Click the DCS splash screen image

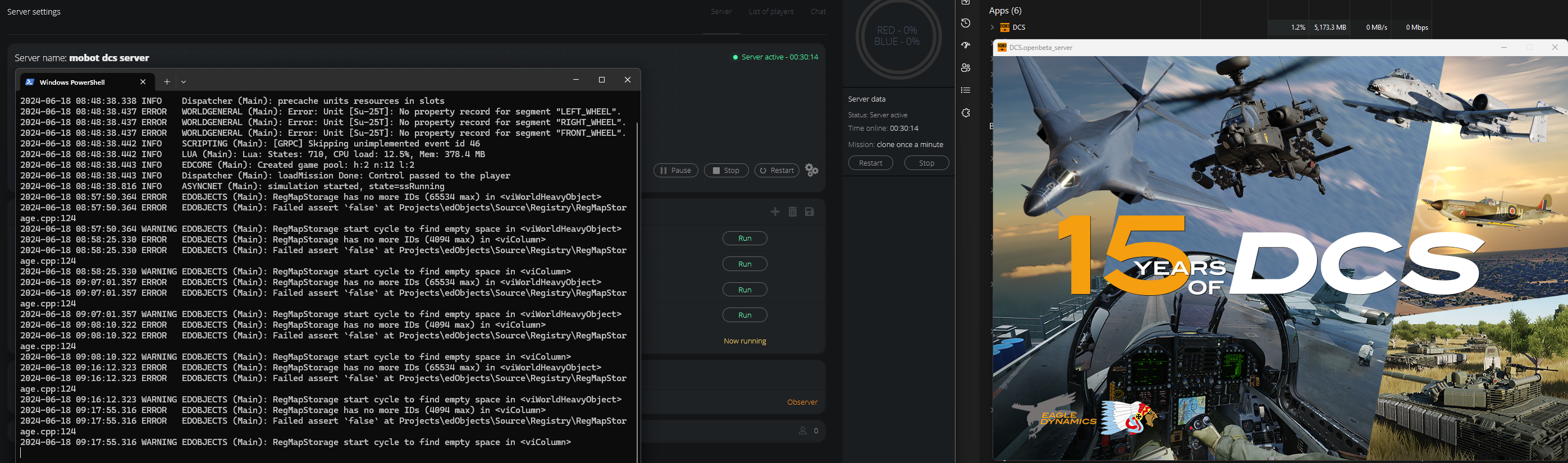[x=1280, y=258]
